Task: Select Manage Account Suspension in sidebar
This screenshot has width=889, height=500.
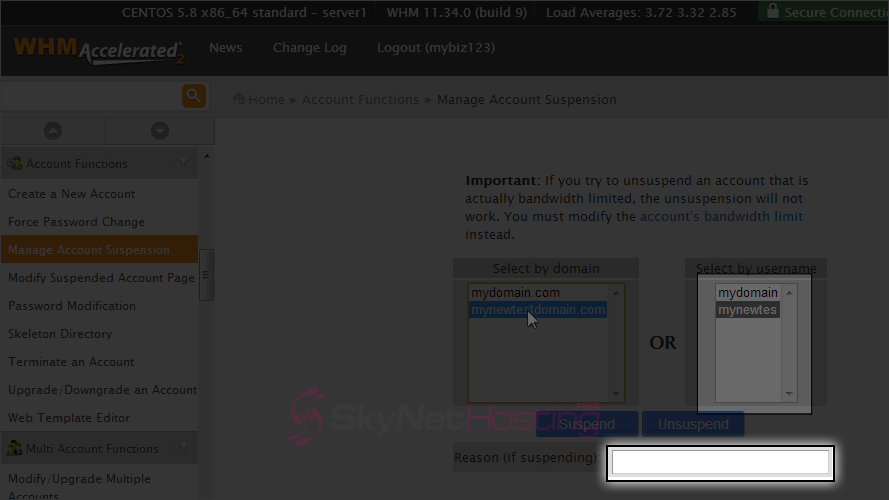Action: pyautogui.click(x=99, y=249)
